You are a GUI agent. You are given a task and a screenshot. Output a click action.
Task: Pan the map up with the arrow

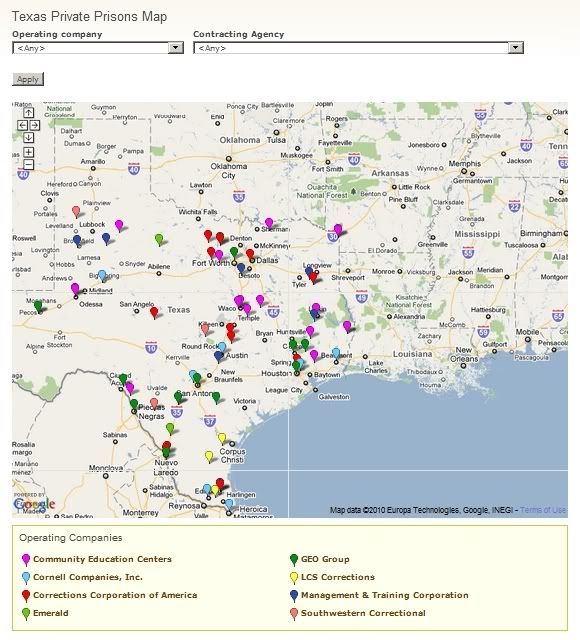[29, 113]
